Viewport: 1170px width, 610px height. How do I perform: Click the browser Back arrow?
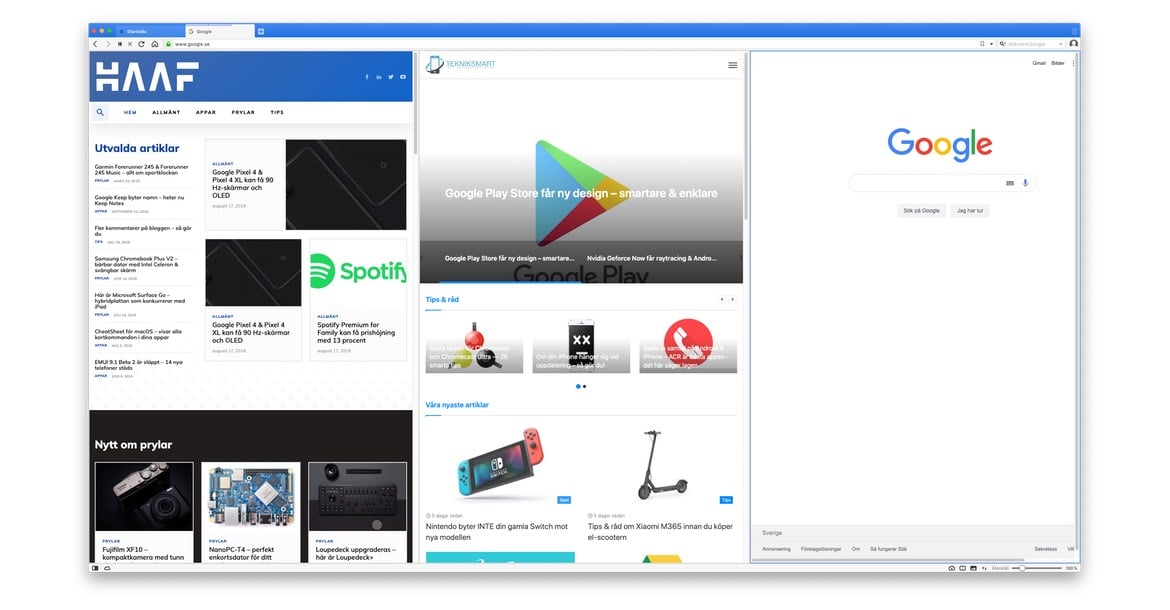pyautogui.click(x=96, y=44)
